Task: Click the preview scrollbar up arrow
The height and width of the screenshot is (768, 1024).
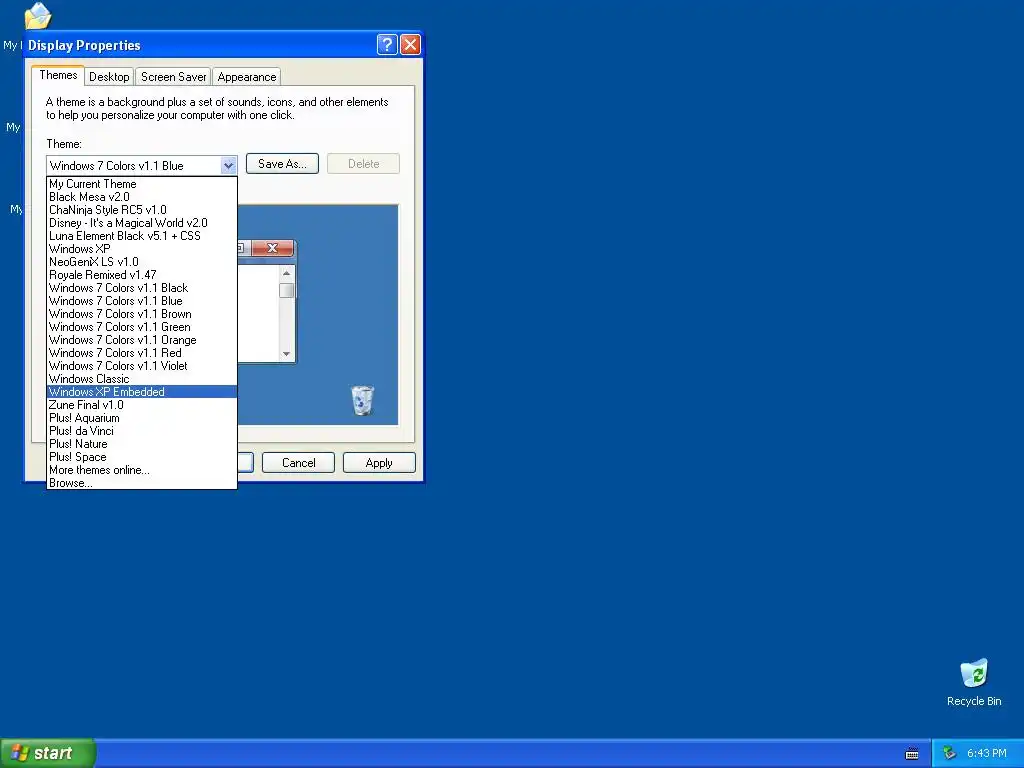Action: [286, 273]
